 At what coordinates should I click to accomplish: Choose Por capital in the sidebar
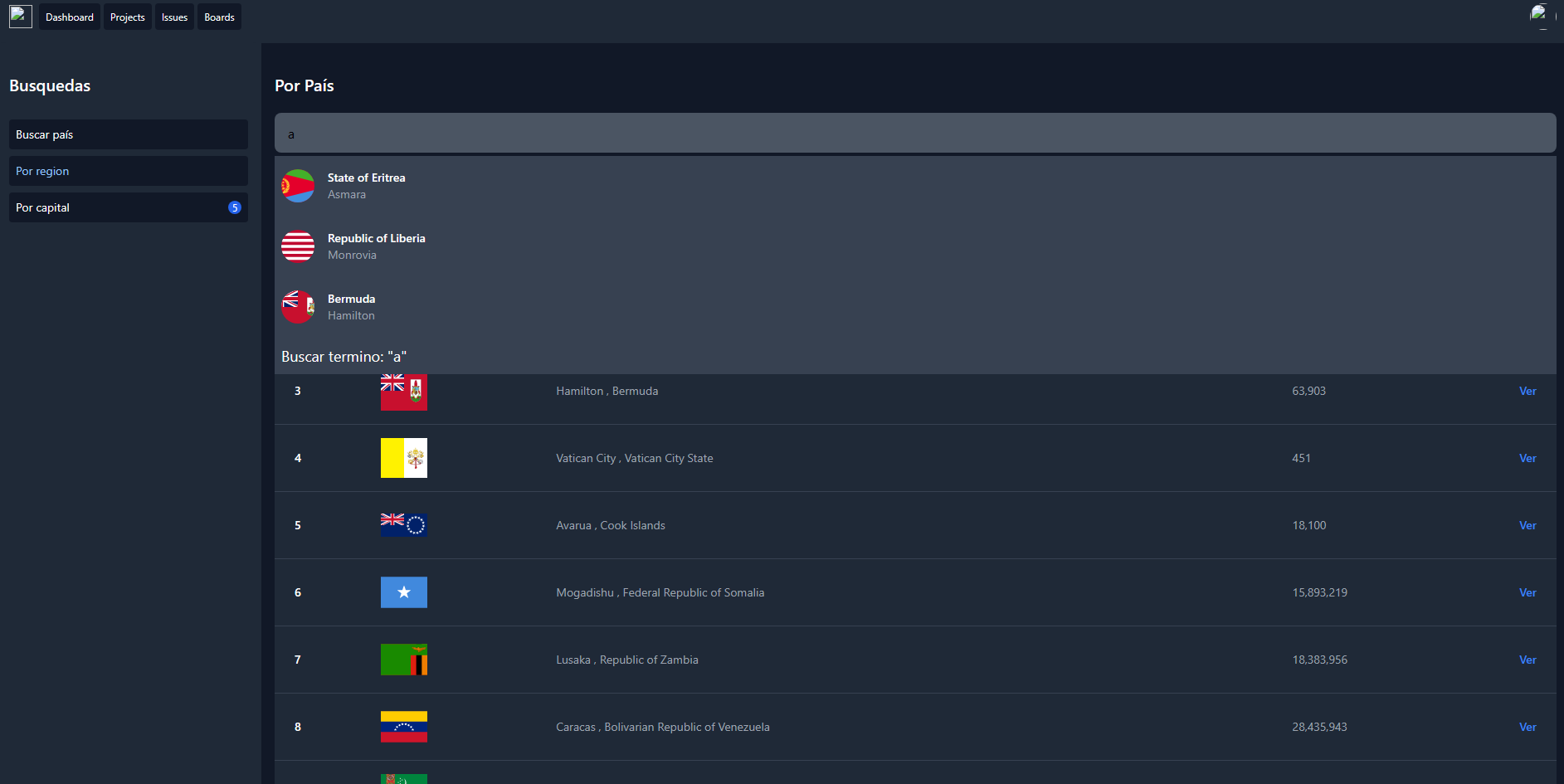point(129,207)
